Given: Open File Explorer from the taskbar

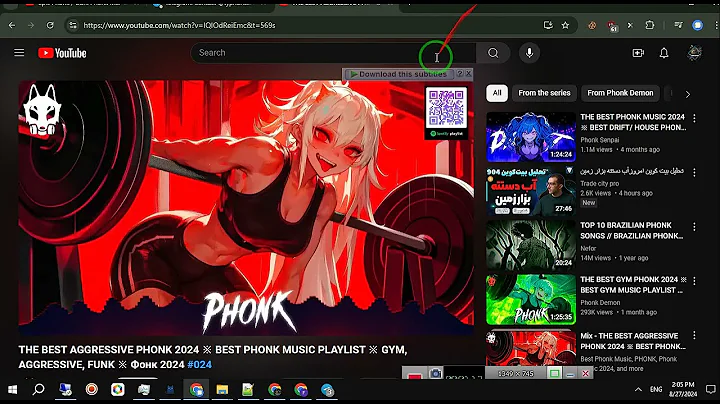Looking at the screenshot, I should click(x=222, y=390).
